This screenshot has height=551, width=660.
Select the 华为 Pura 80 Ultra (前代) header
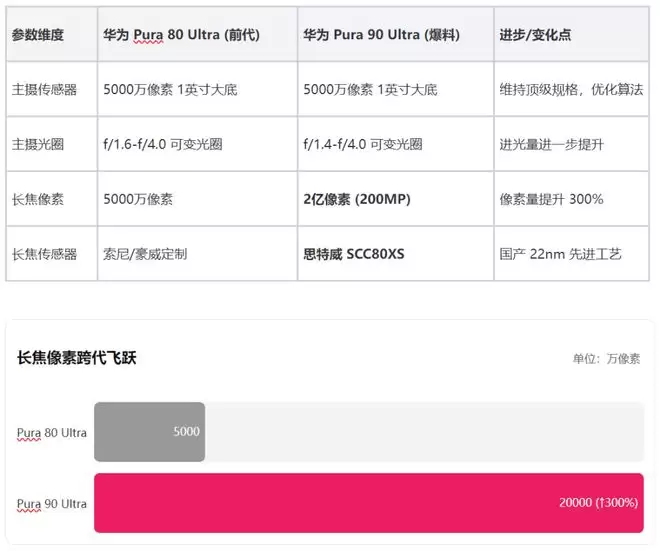point(181,35)
